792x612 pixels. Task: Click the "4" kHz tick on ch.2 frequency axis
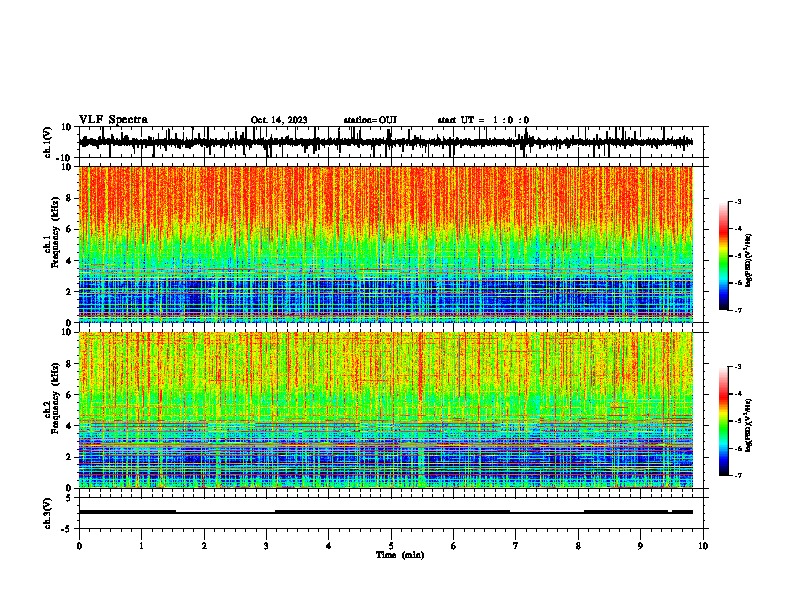70,426
